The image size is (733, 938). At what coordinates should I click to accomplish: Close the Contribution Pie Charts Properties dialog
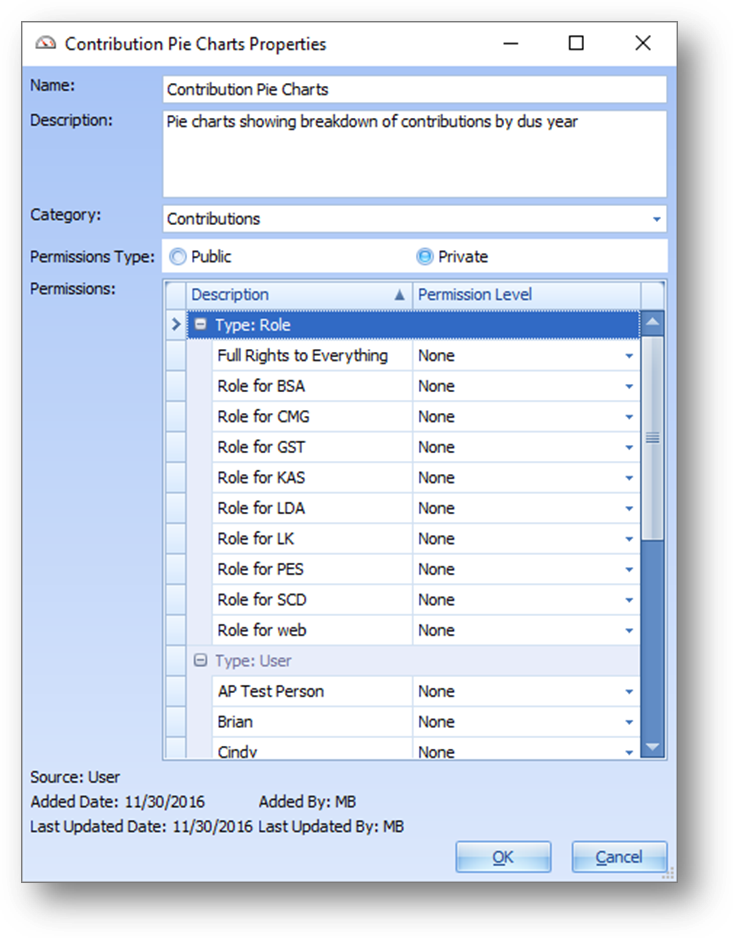643,43
